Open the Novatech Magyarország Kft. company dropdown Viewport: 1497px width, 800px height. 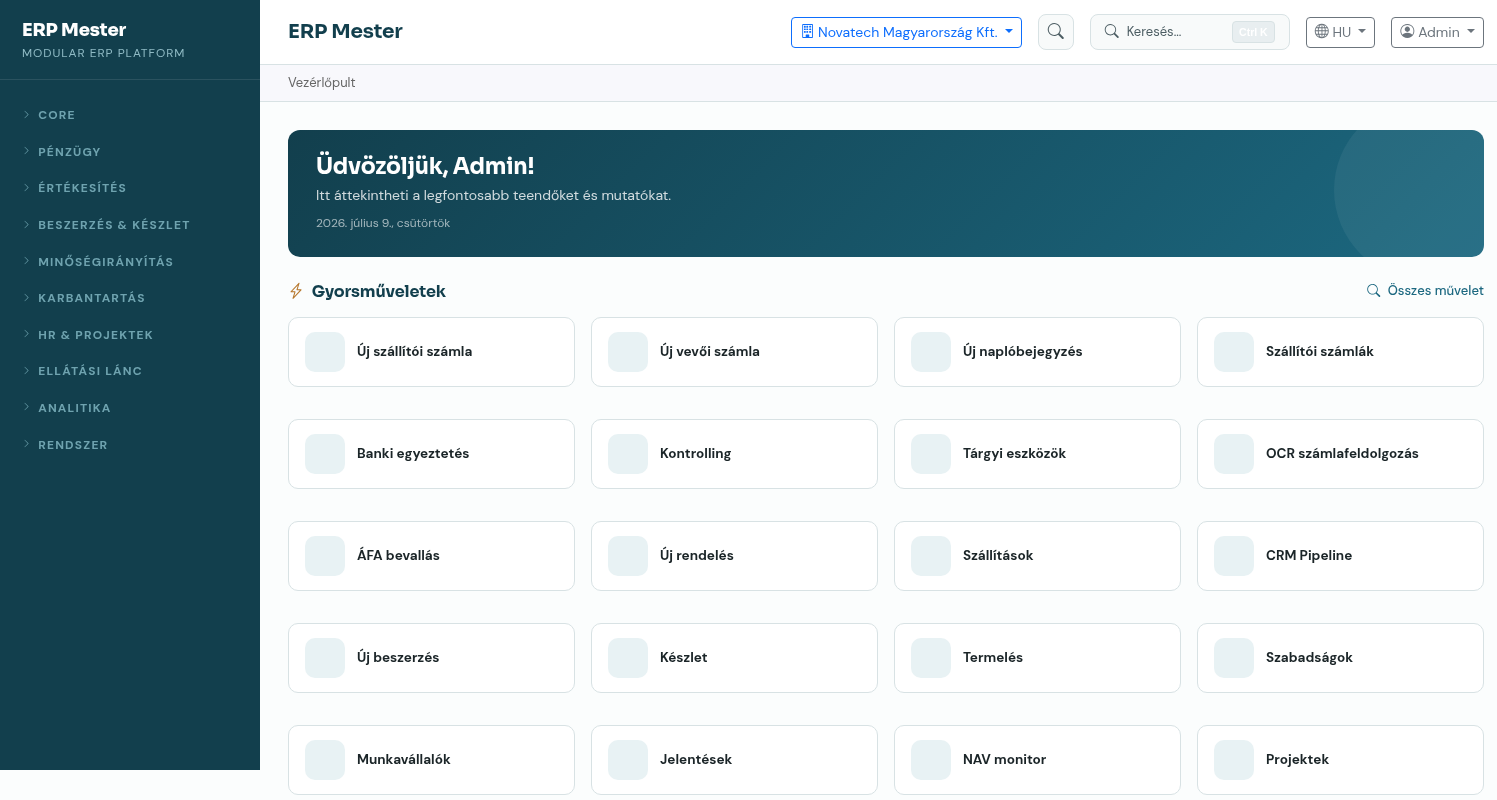click(x=906, y=32)
